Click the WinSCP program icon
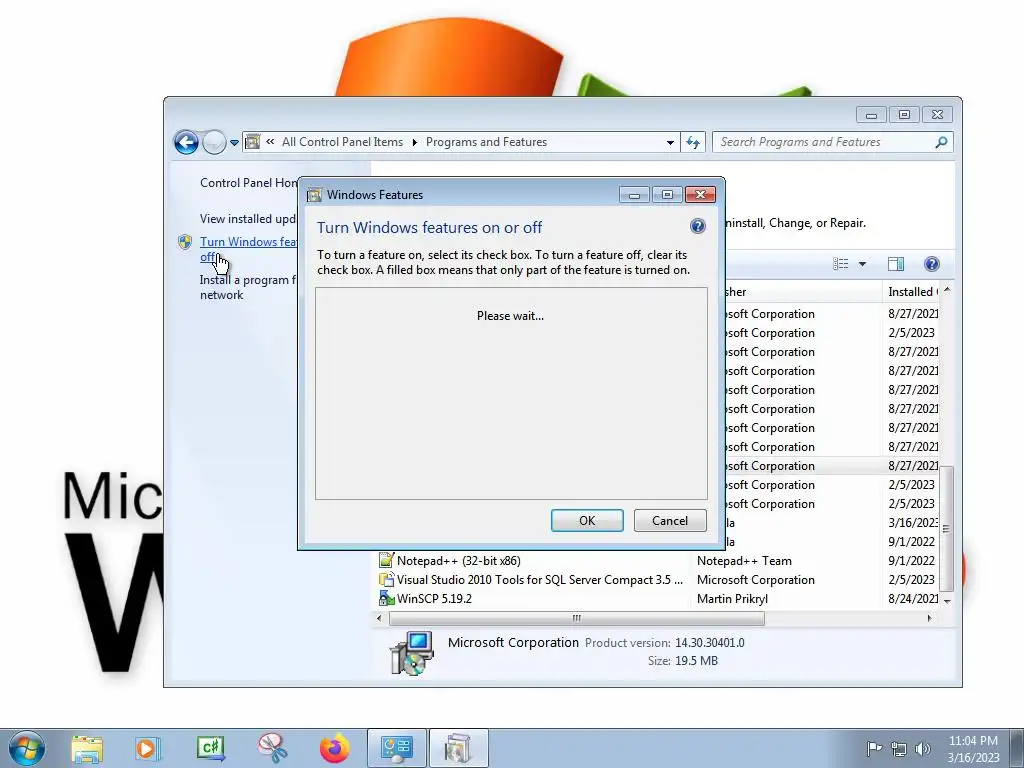1024x768 pixels. coord(387,598)
